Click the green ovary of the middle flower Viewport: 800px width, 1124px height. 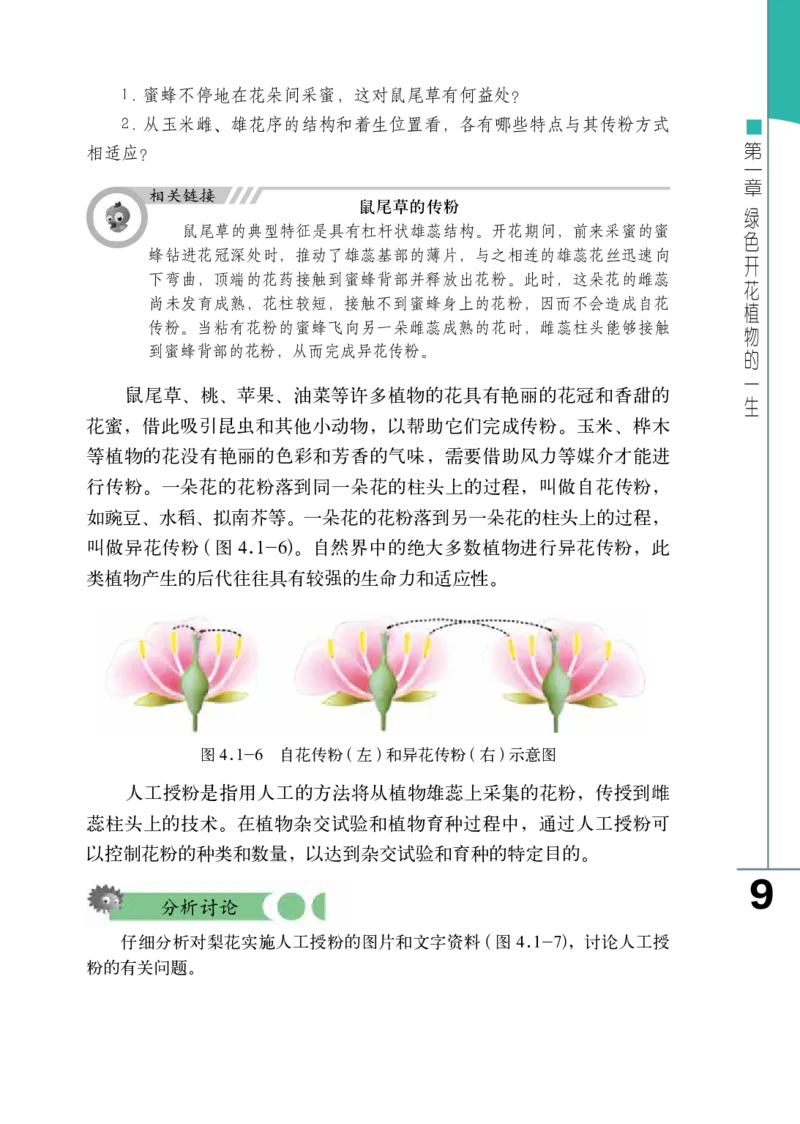[x=381, y=686]
